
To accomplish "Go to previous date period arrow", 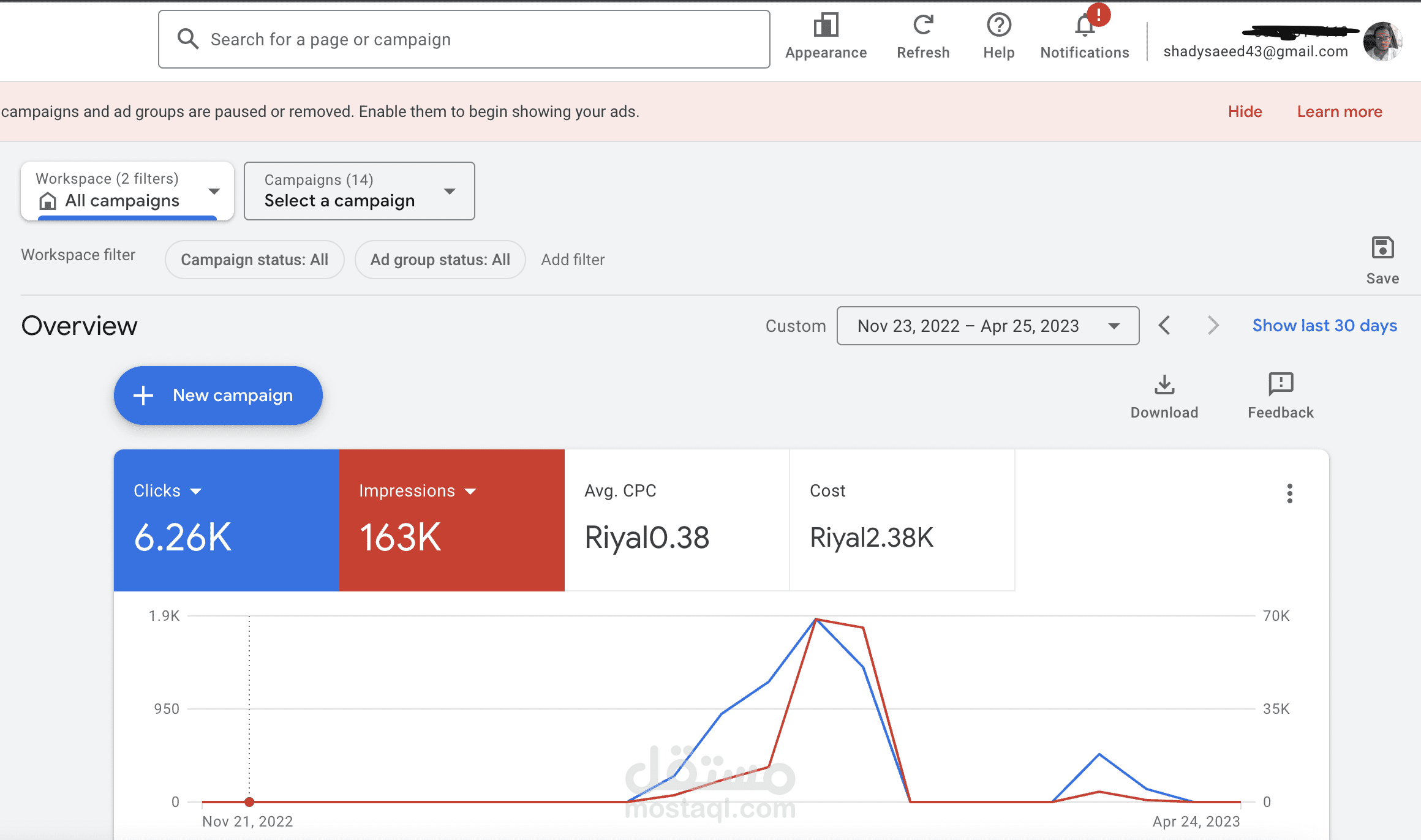I will tap(1164, 326).
